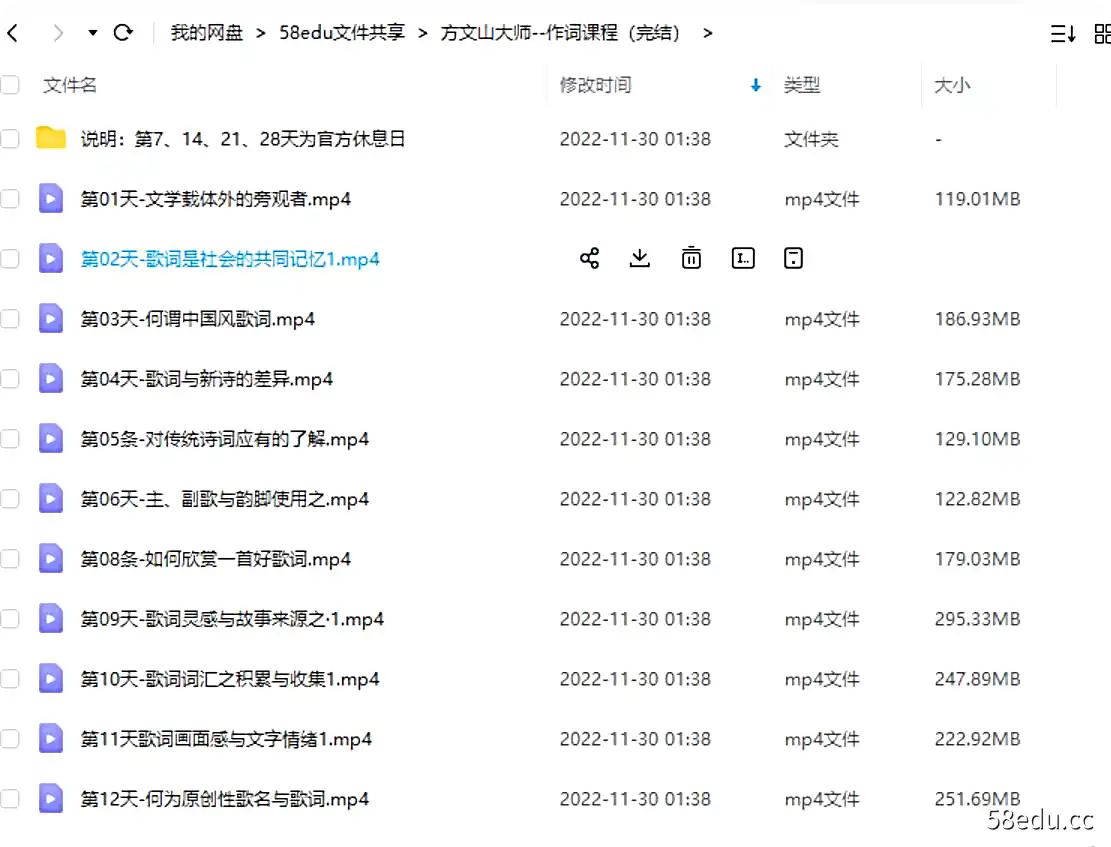Open more options for 第02天 file
1111x847 pixels.
point(794,258)
